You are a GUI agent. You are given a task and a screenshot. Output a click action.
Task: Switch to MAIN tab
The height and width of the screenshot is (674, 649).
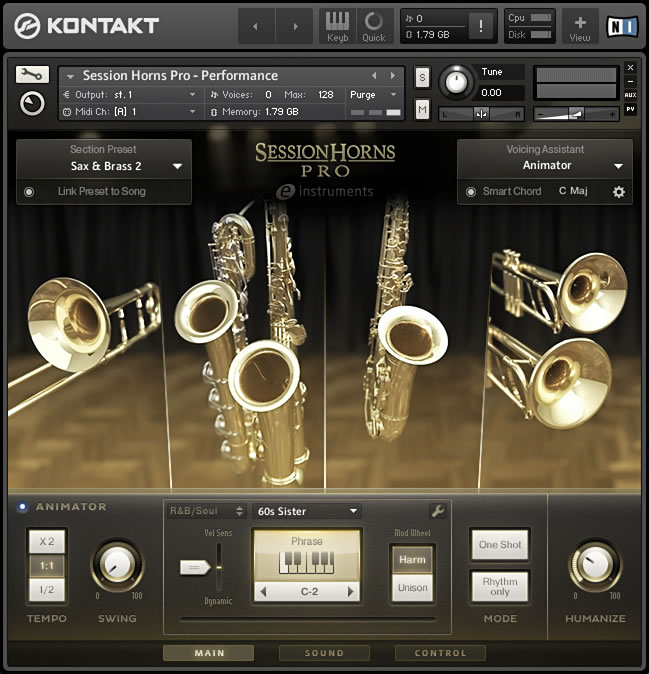click(x=209, y=653)
